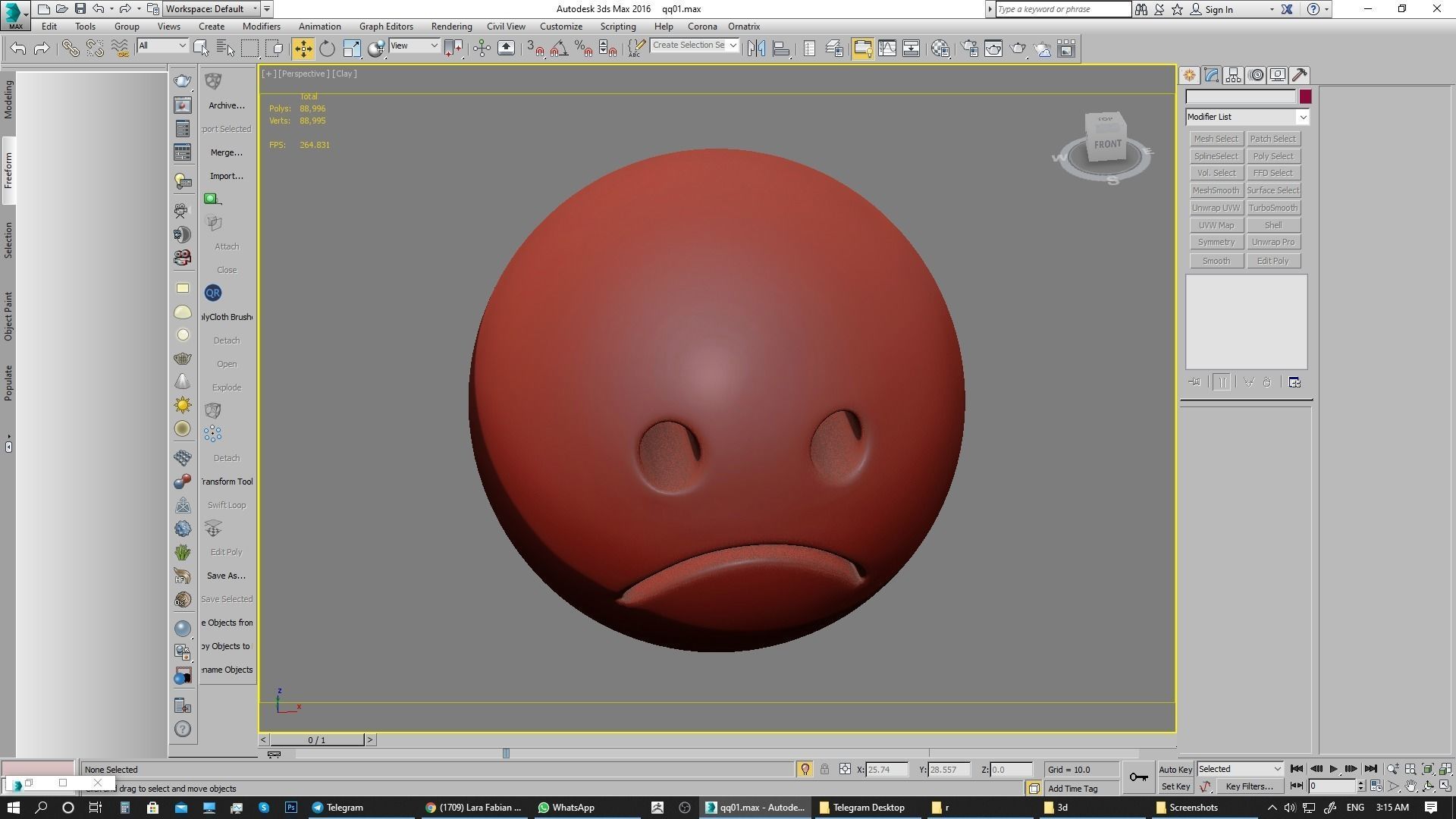Screen dimensions: 1456x819
Task: Toggle Percent Snap in the toolbar
Action: pos(583,49)
